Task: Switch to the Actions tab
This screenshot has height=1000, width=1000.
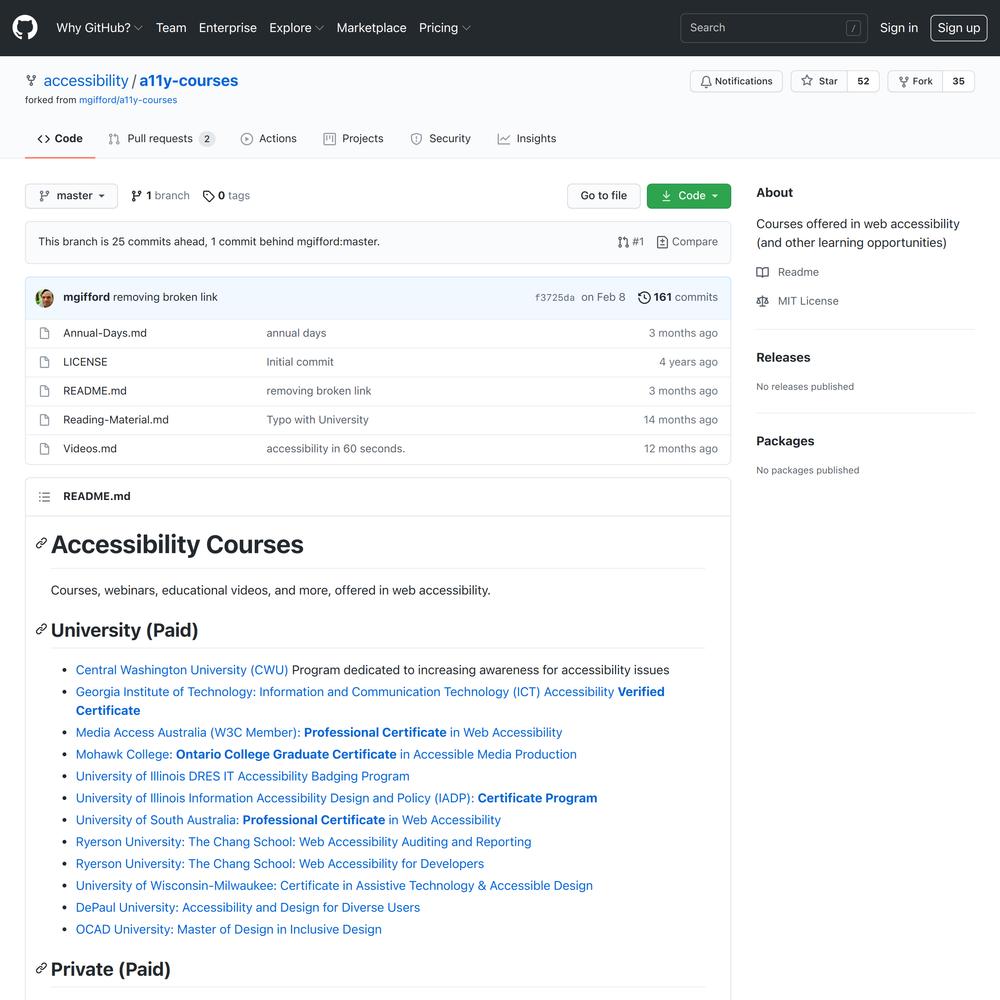Action: (268, 138)
